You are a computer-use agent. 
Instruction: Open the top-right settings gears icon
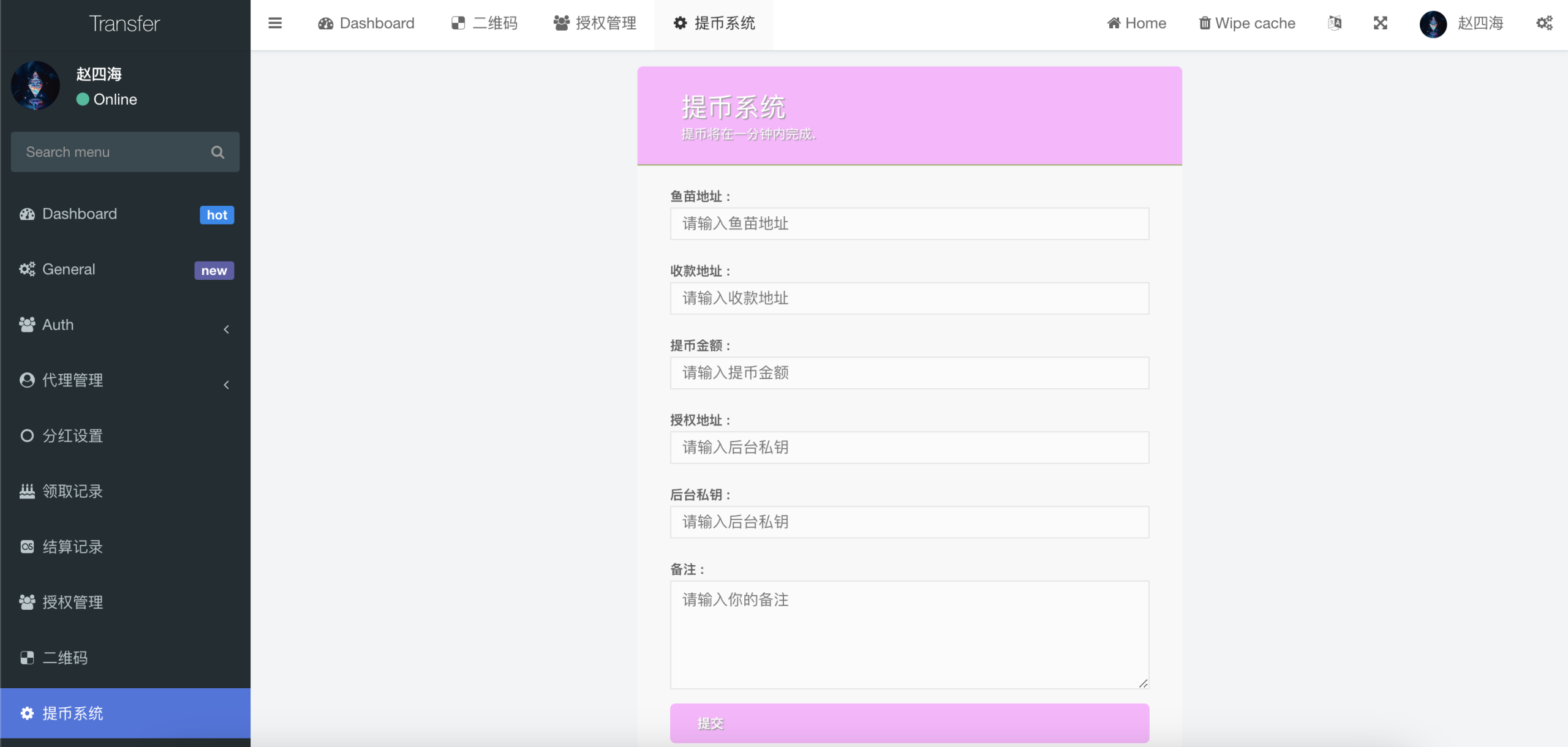point(1544,23)
